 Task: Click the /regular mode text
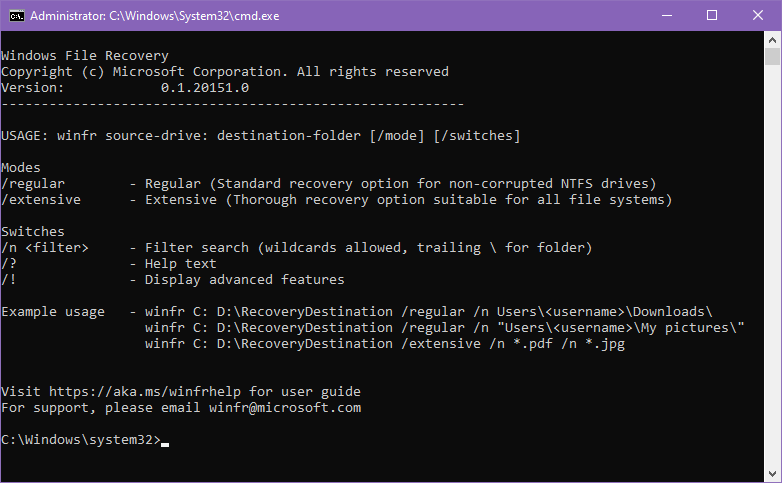33,184
